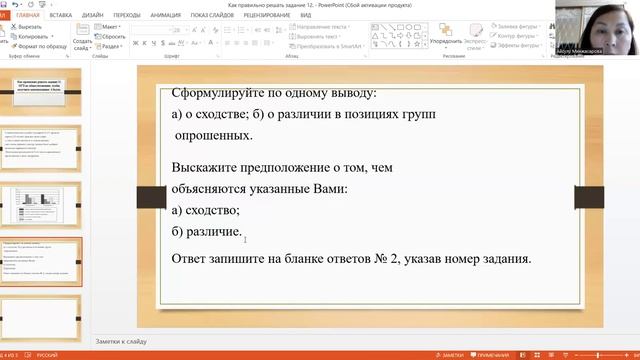The image size is (640, 360).
Task: Switch to slide sorter view in status bar
Action: click(537, 355)
